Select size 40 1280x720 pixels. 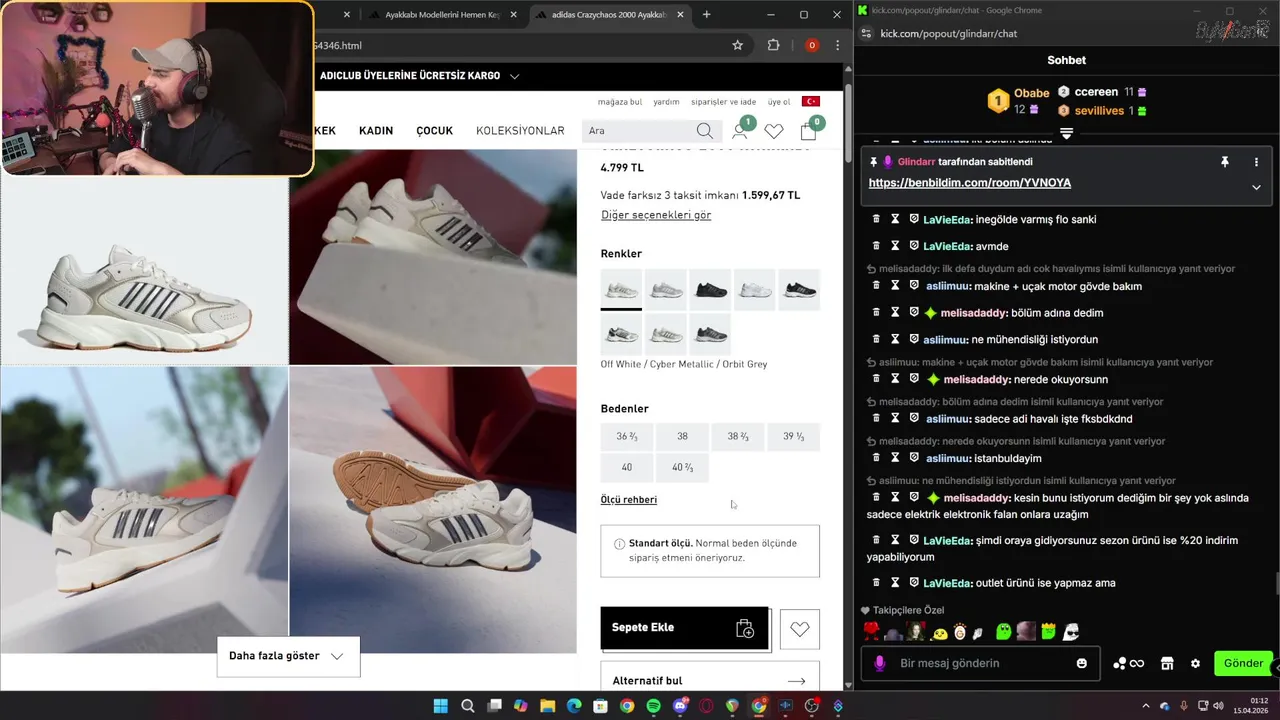pos(627,468)
